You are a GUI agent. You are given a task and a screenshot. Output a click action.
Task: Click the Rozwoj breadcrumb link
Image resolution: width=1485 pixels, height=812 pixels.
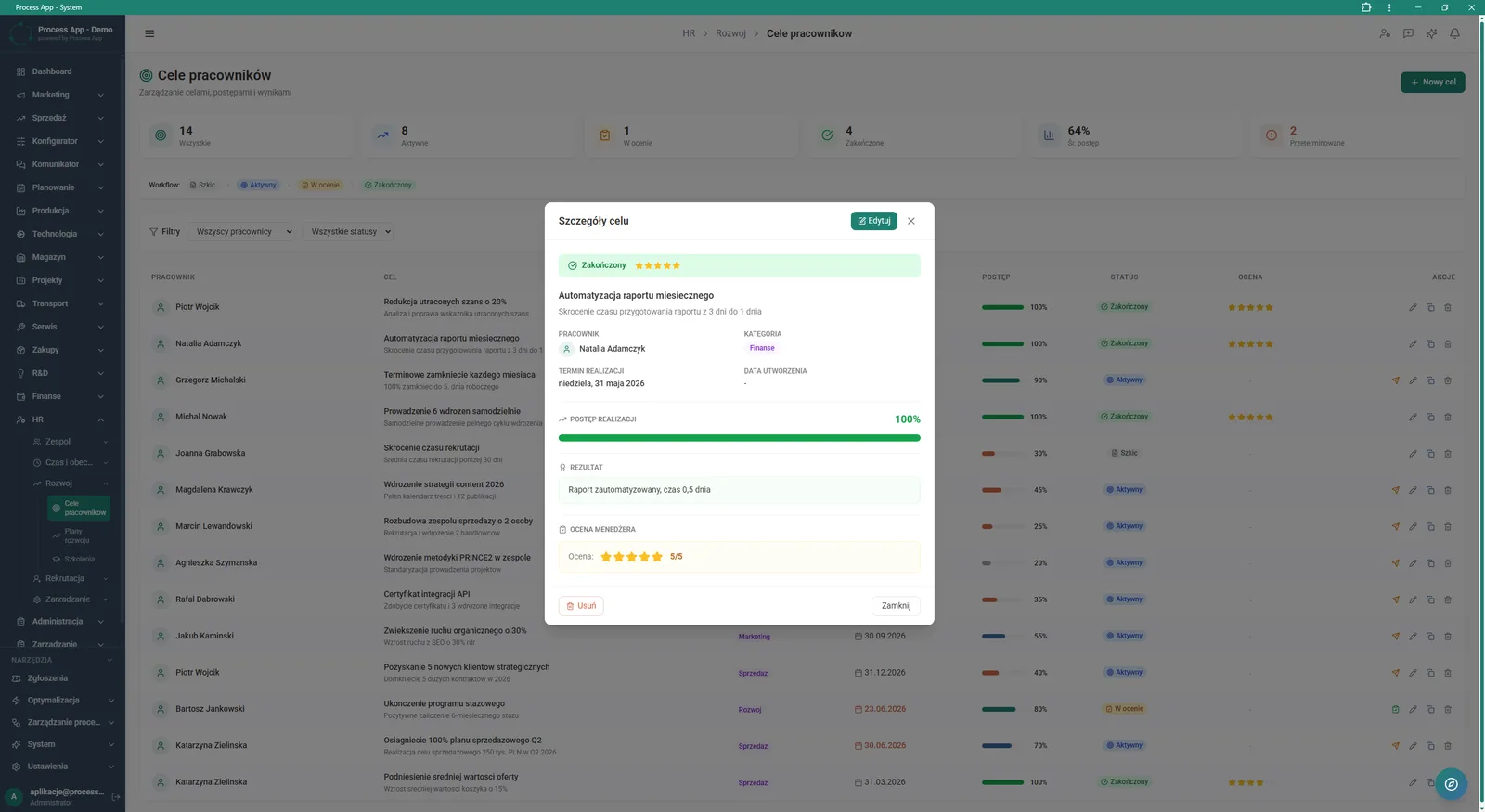[x=730, y=33]
